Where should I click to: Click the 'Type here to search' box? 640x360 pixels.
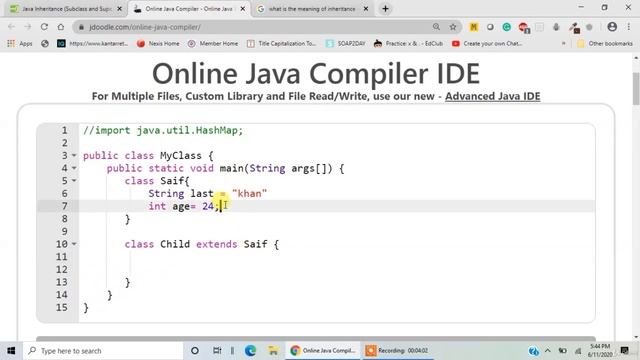point(103,351)
